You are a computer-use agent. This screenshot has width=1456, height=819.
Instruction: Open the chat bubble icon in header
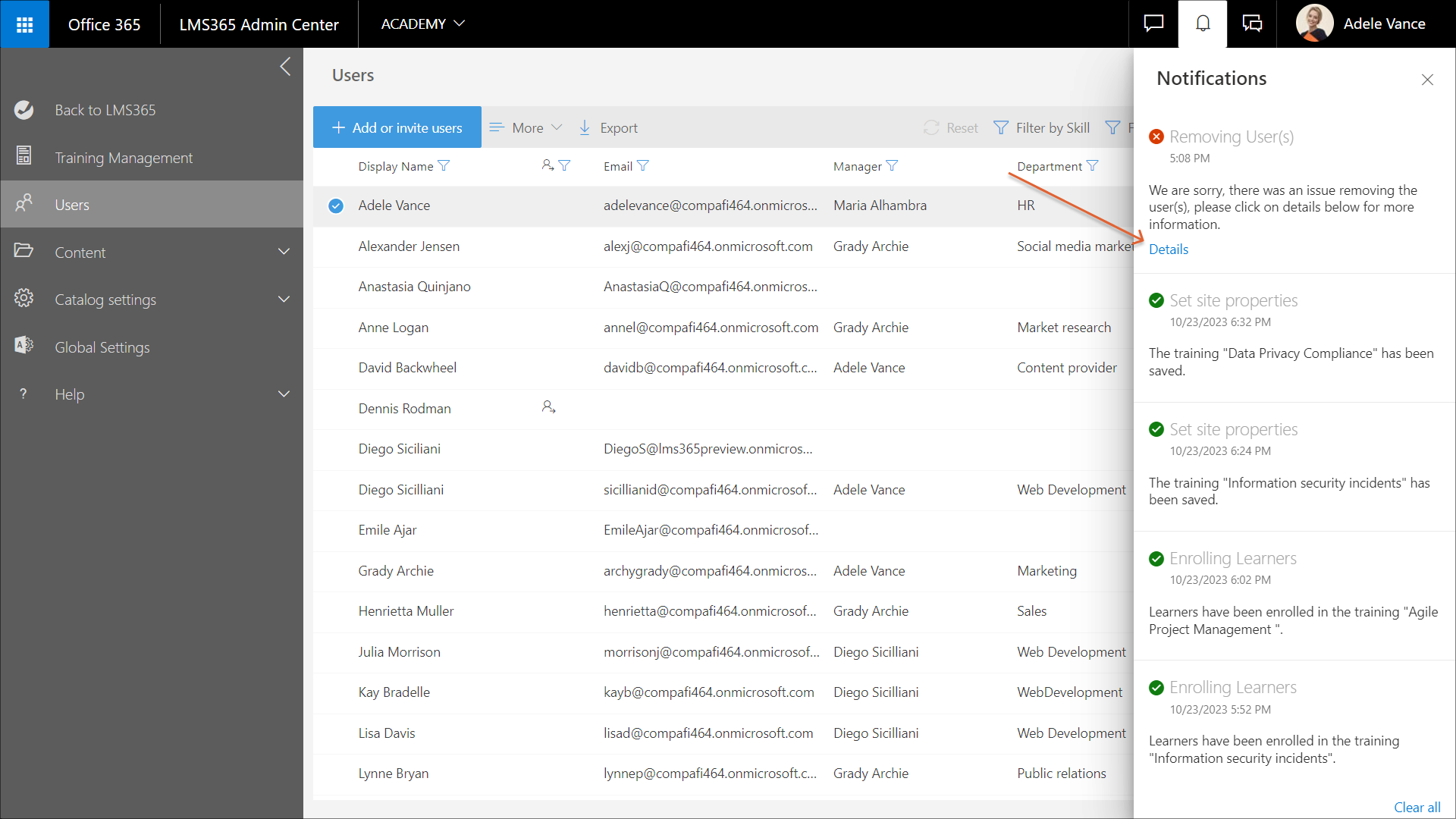(1153, 24)
